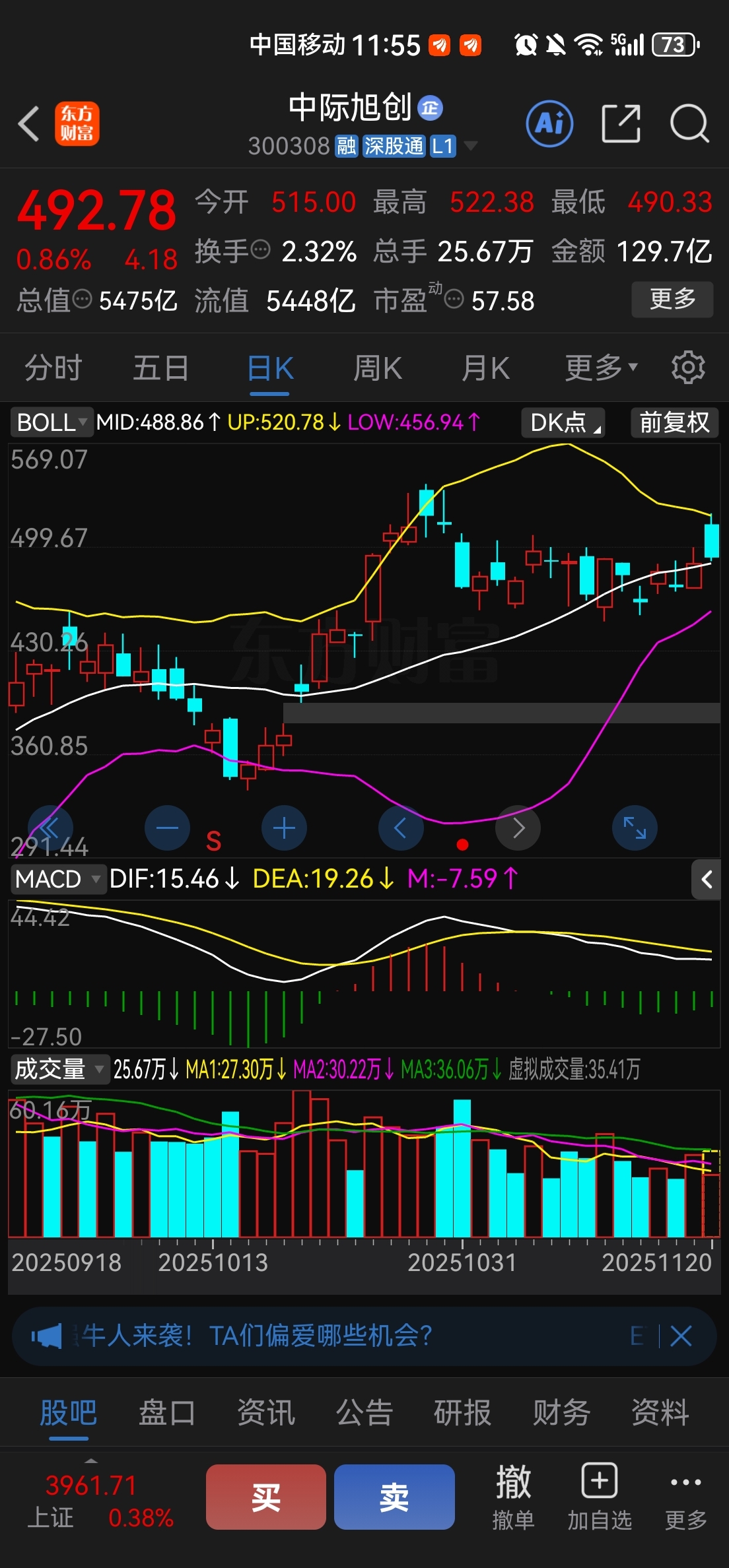Zoom out chart with minus button
The width and height of the screenshot is (729, 1568).
(x=167, y=828)
